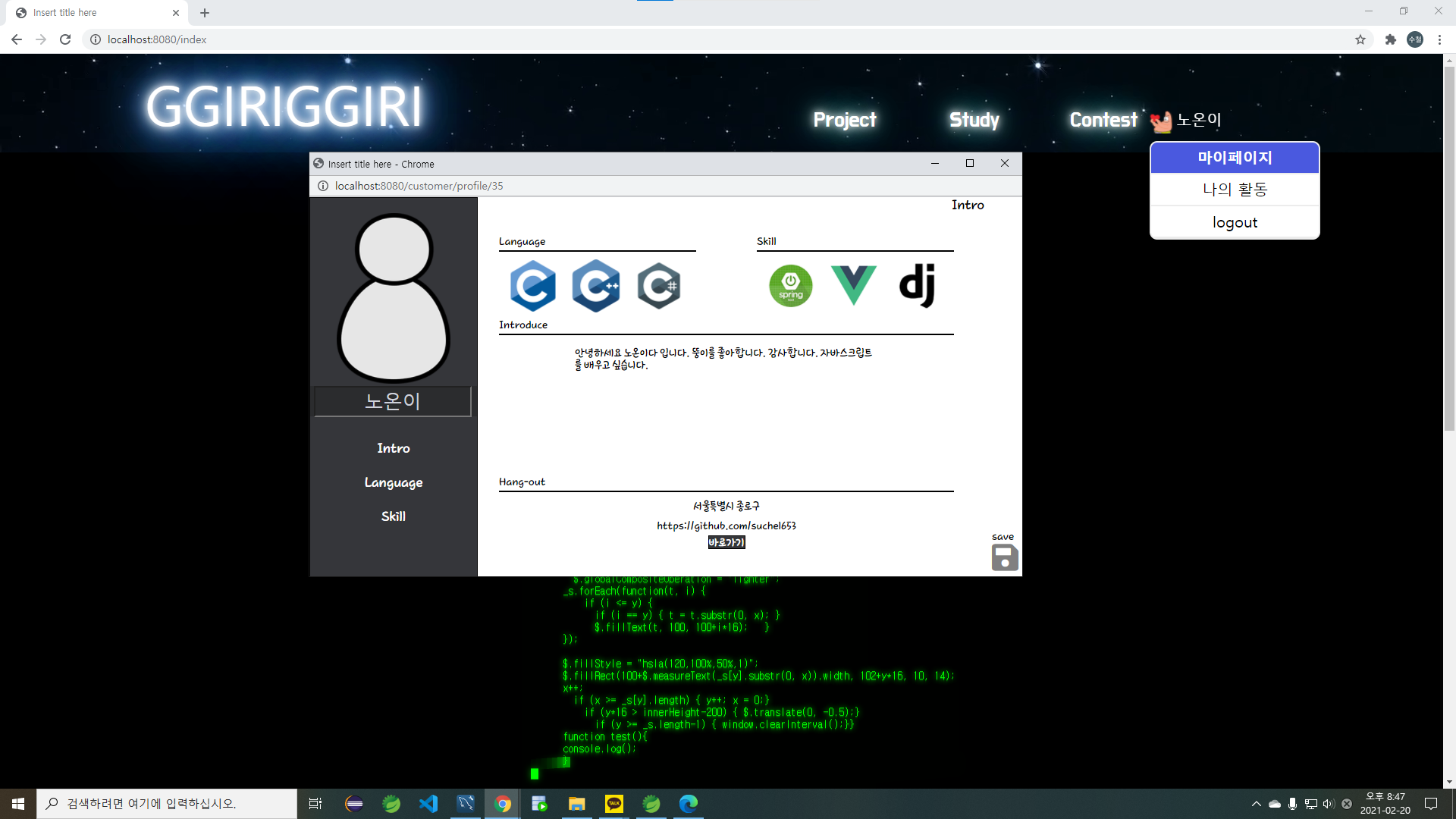Click the 서울특별시 종로구 location text
Viewport: 1456px width, 819px height.
pyautogui.click(x=726, y=506)
